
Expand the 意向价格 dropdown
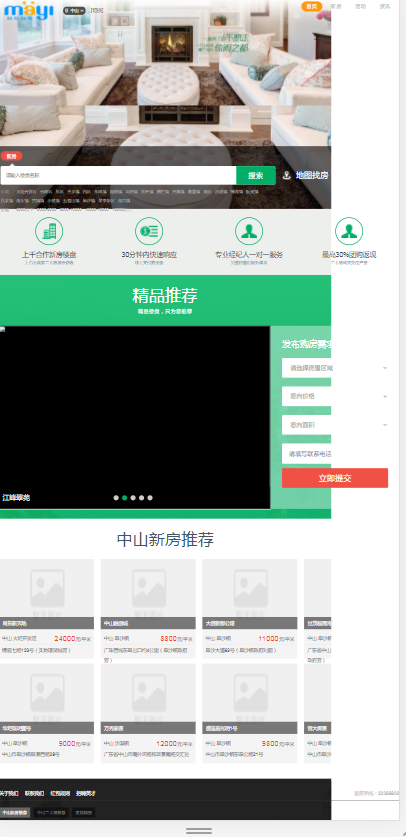tap(335, 396)
